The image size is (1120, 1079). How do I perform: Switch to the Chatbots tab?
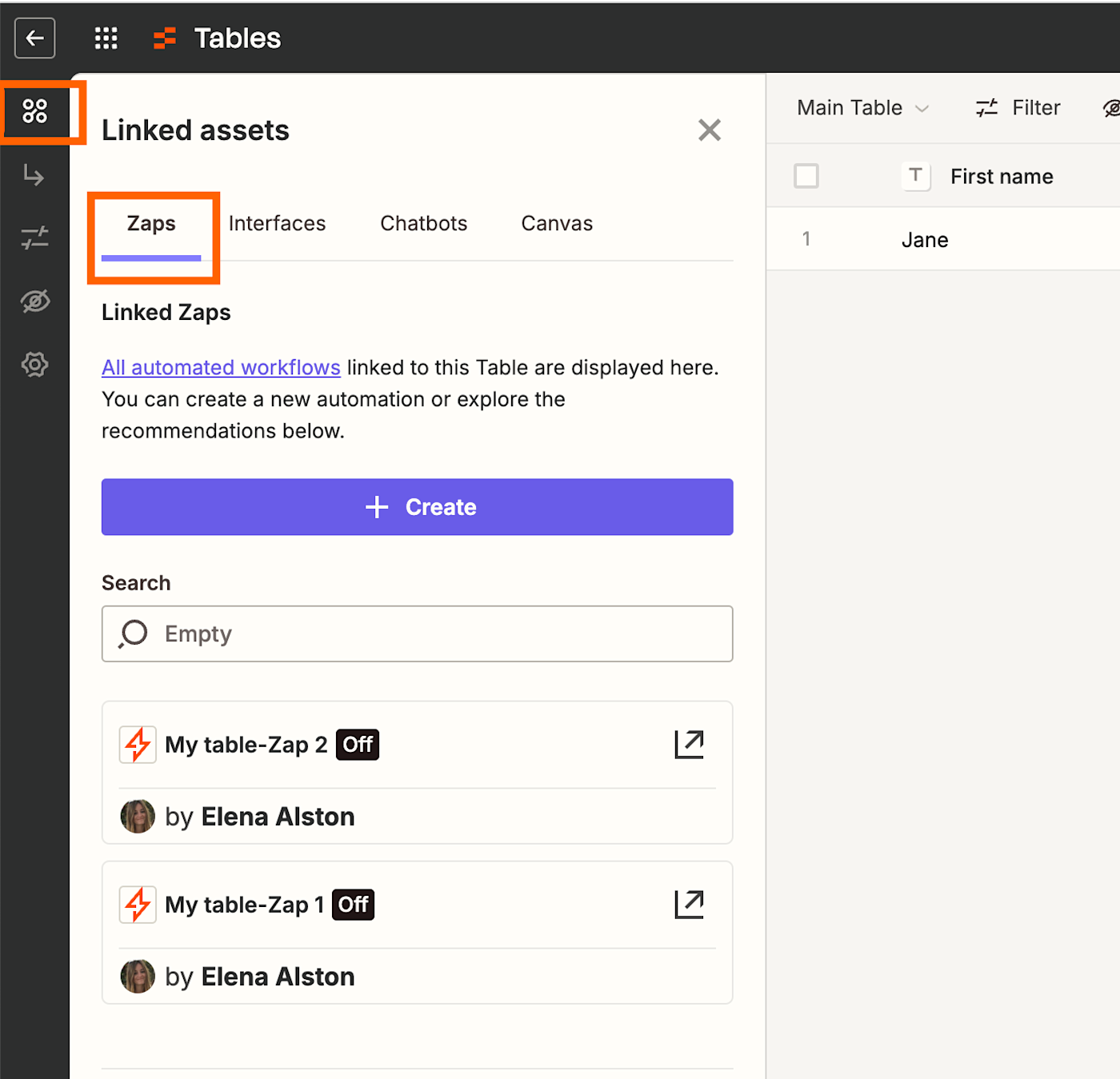(x=423, y=224)
